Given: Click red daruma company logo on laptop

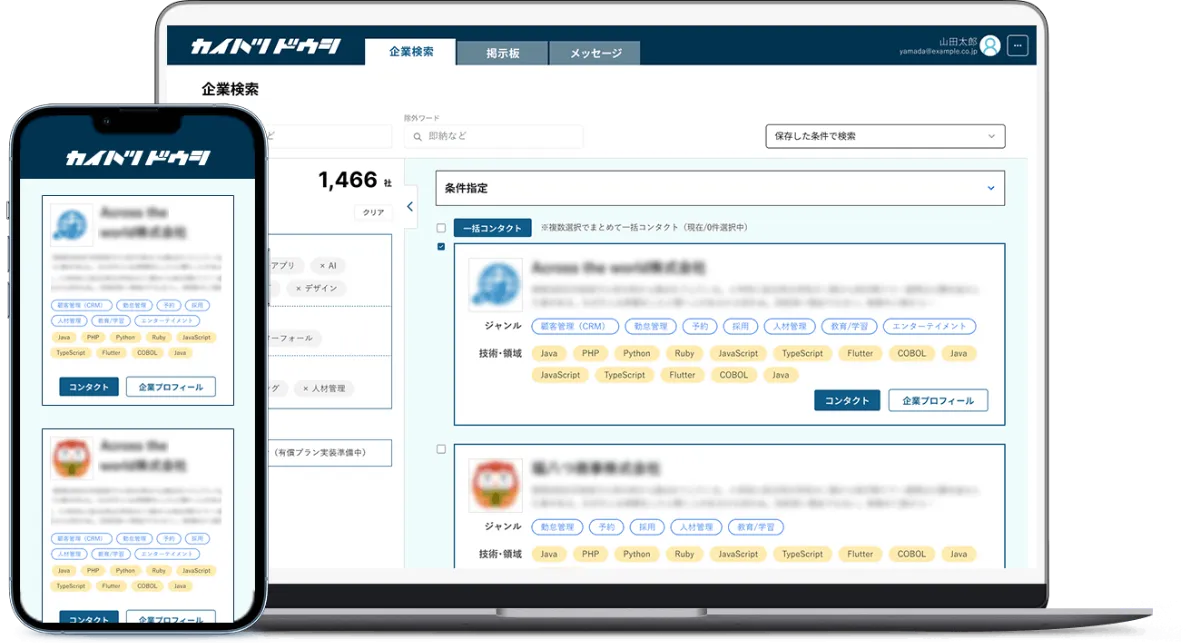Looking at the screenshot, I should tap(495, 485).
